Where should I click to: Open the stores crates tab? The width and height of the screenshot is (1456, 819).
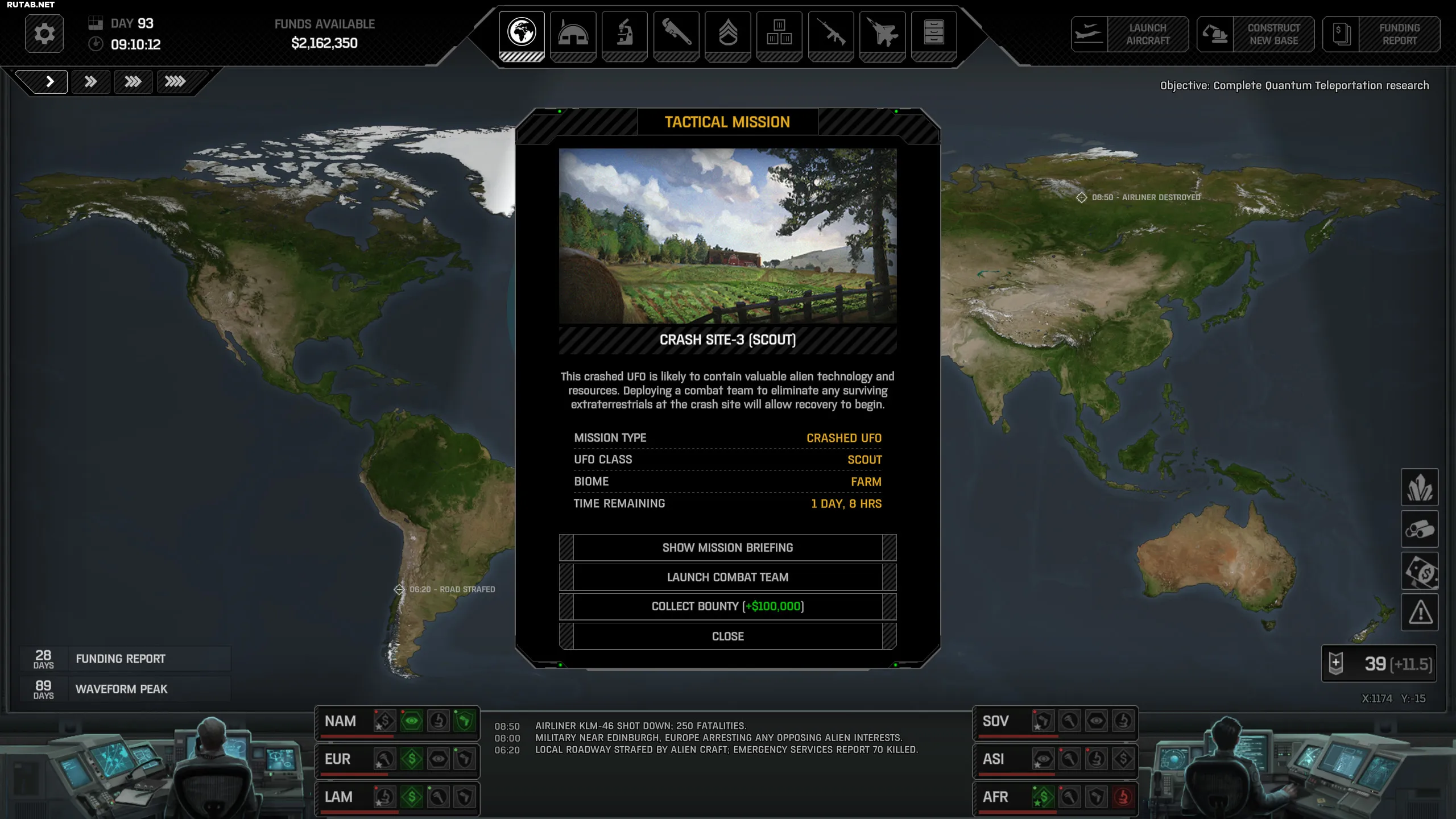pos(779,33)
